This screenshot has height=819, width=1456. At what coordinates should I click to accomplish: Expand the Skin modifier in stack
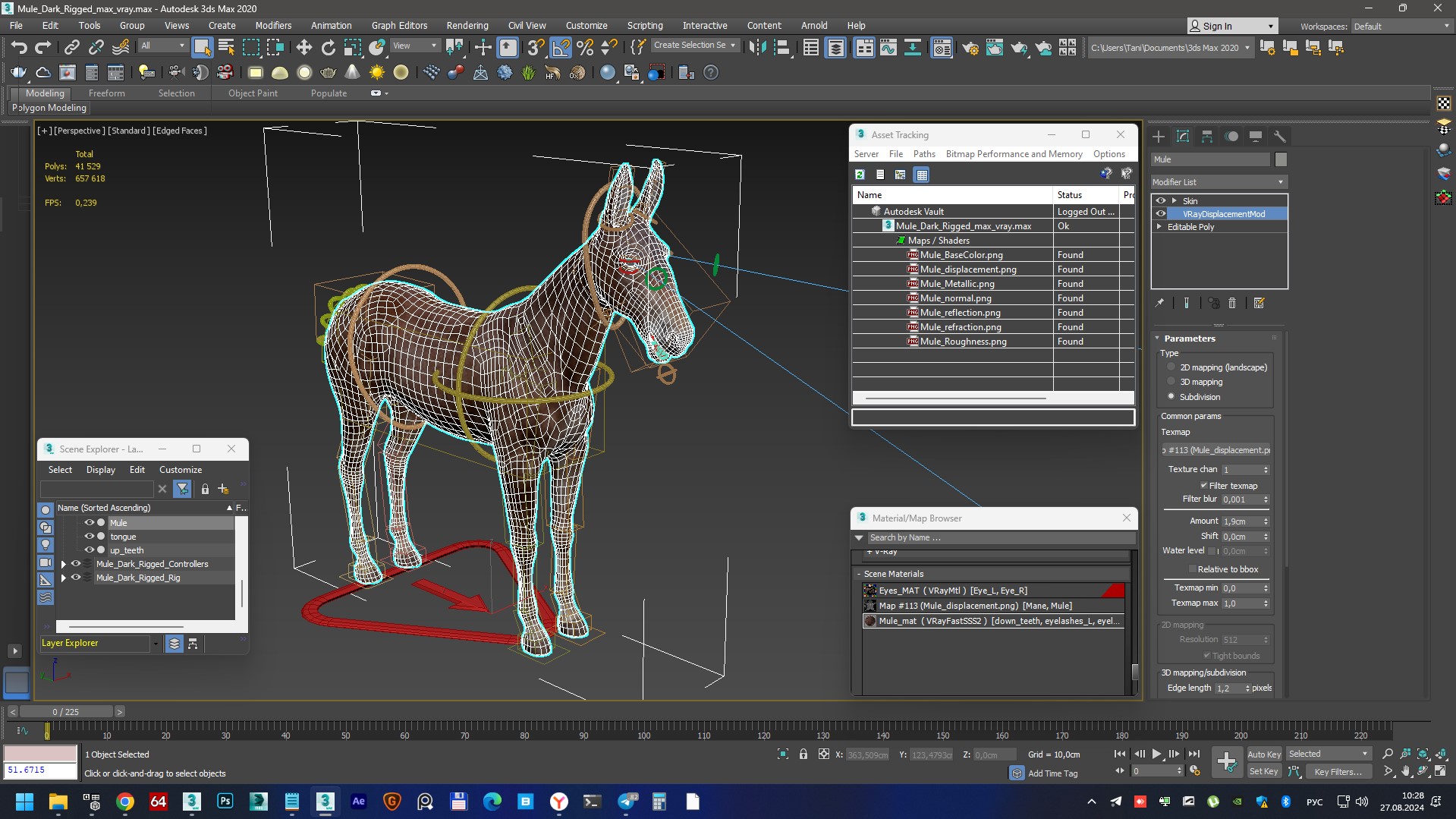click(x=1175, y=201)
